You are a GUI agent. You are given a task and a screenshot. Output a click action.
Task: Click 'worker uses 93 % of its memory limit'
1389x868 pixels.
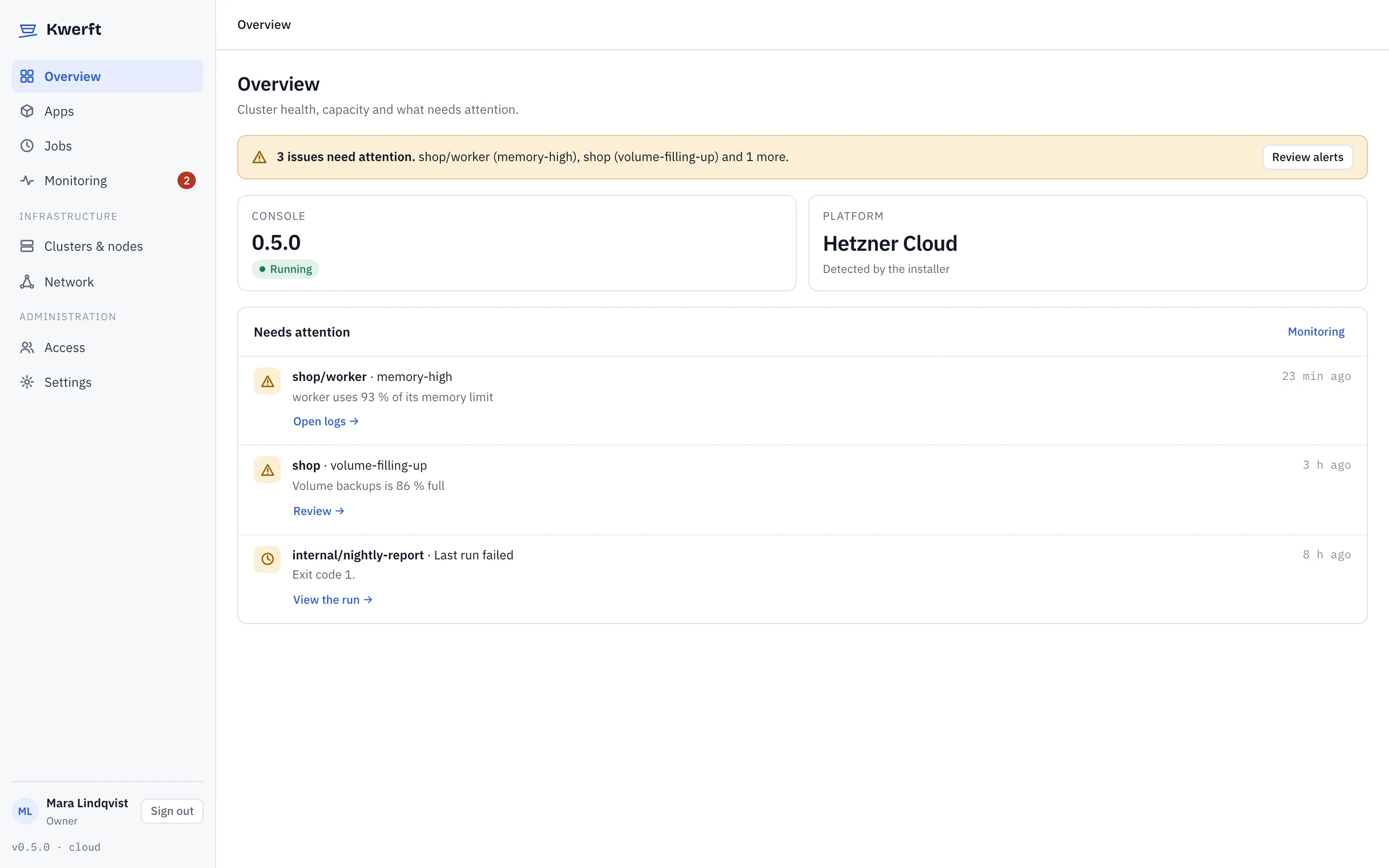[x=393, y=397]
